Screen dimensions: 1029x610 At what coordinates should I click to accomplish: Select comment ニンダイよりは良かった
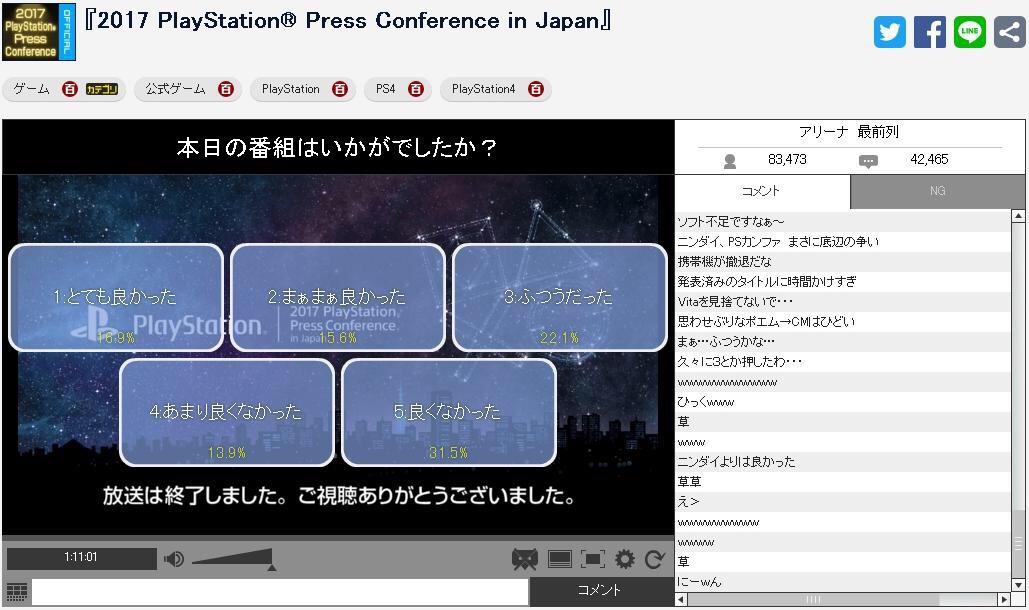click(x=843, y=462)
